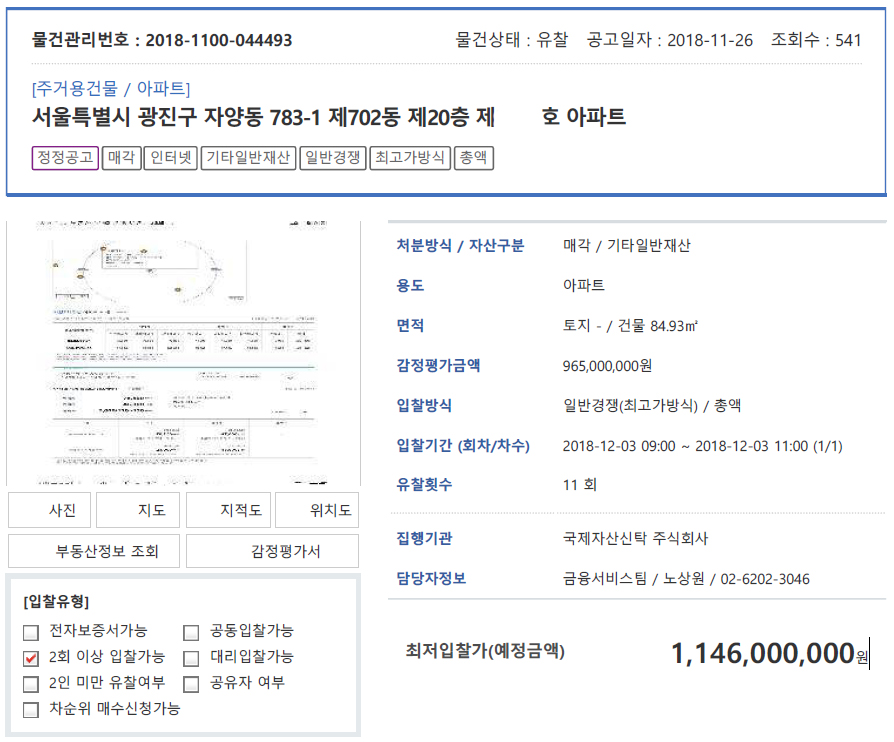The image size is (894, 742).
Task: Enable the 공동입찰가능 checkbox
Action: click(192, 632)
